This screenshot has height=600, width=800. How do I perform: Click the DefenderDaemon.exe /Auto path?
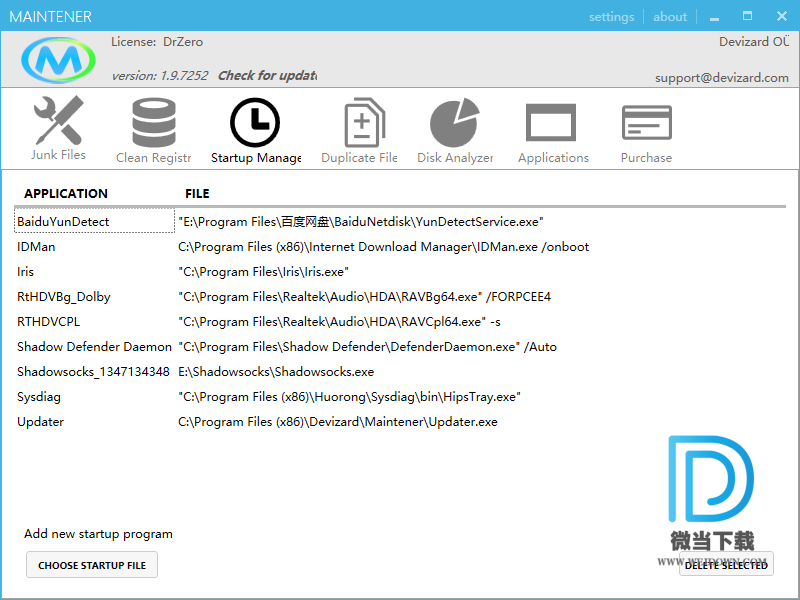[367, 347]
